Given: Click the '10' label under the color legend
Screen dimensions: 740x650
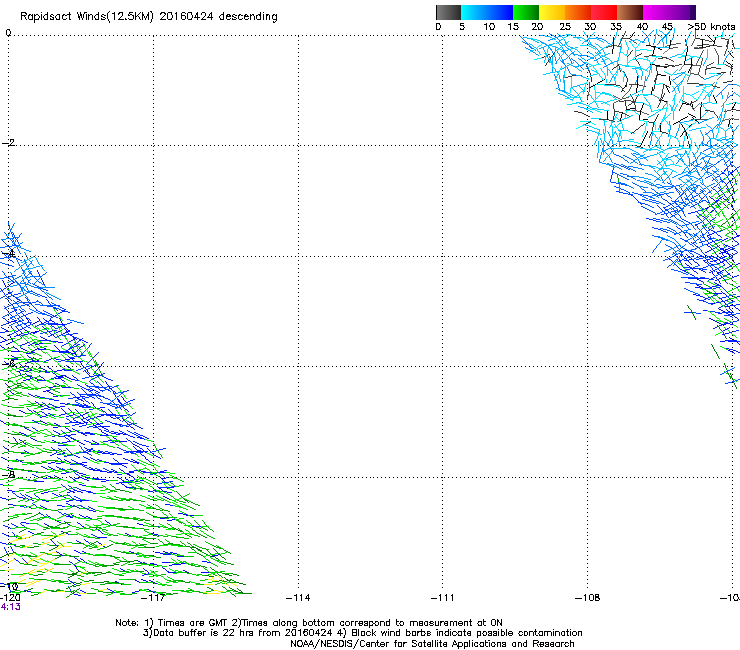Looking at the screenshot, I should click(x=489, y=27).
